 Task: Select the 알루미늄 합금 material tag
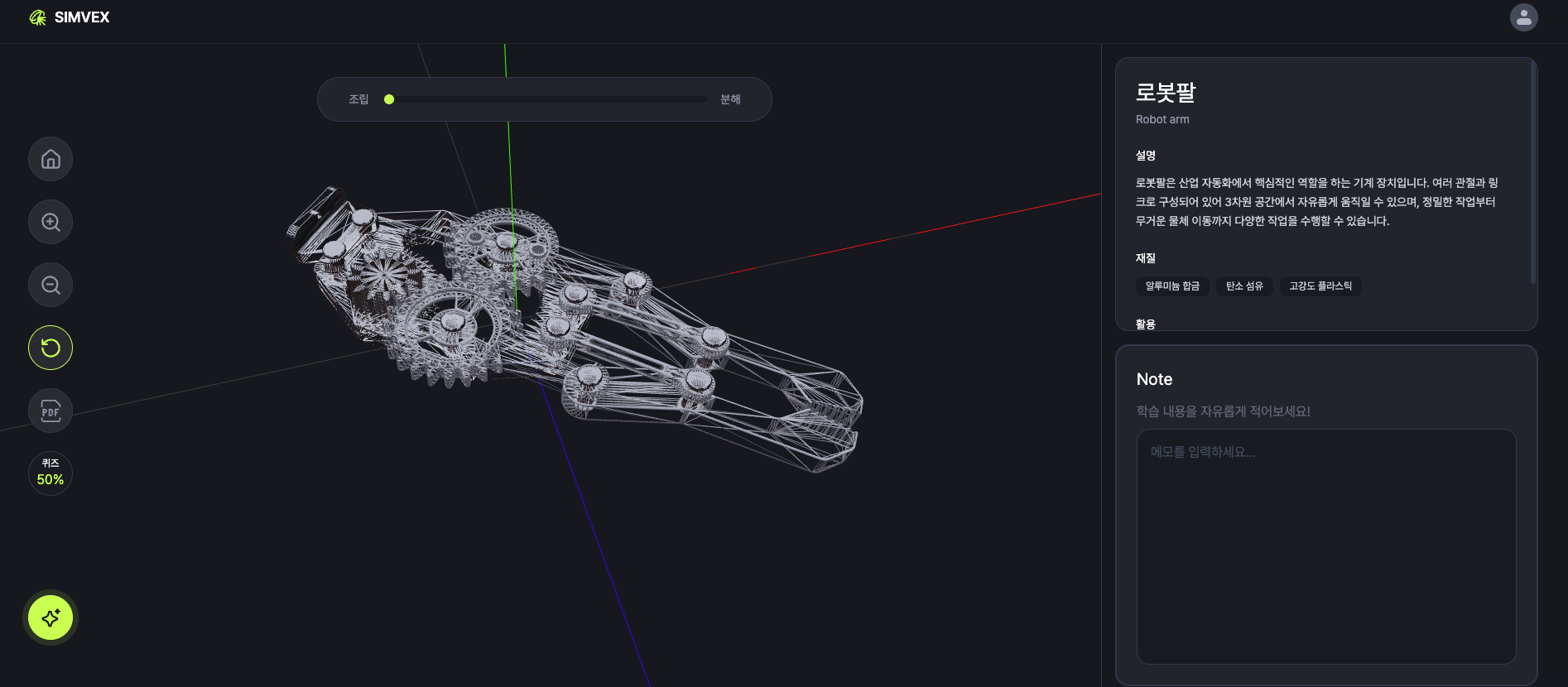1172,286
